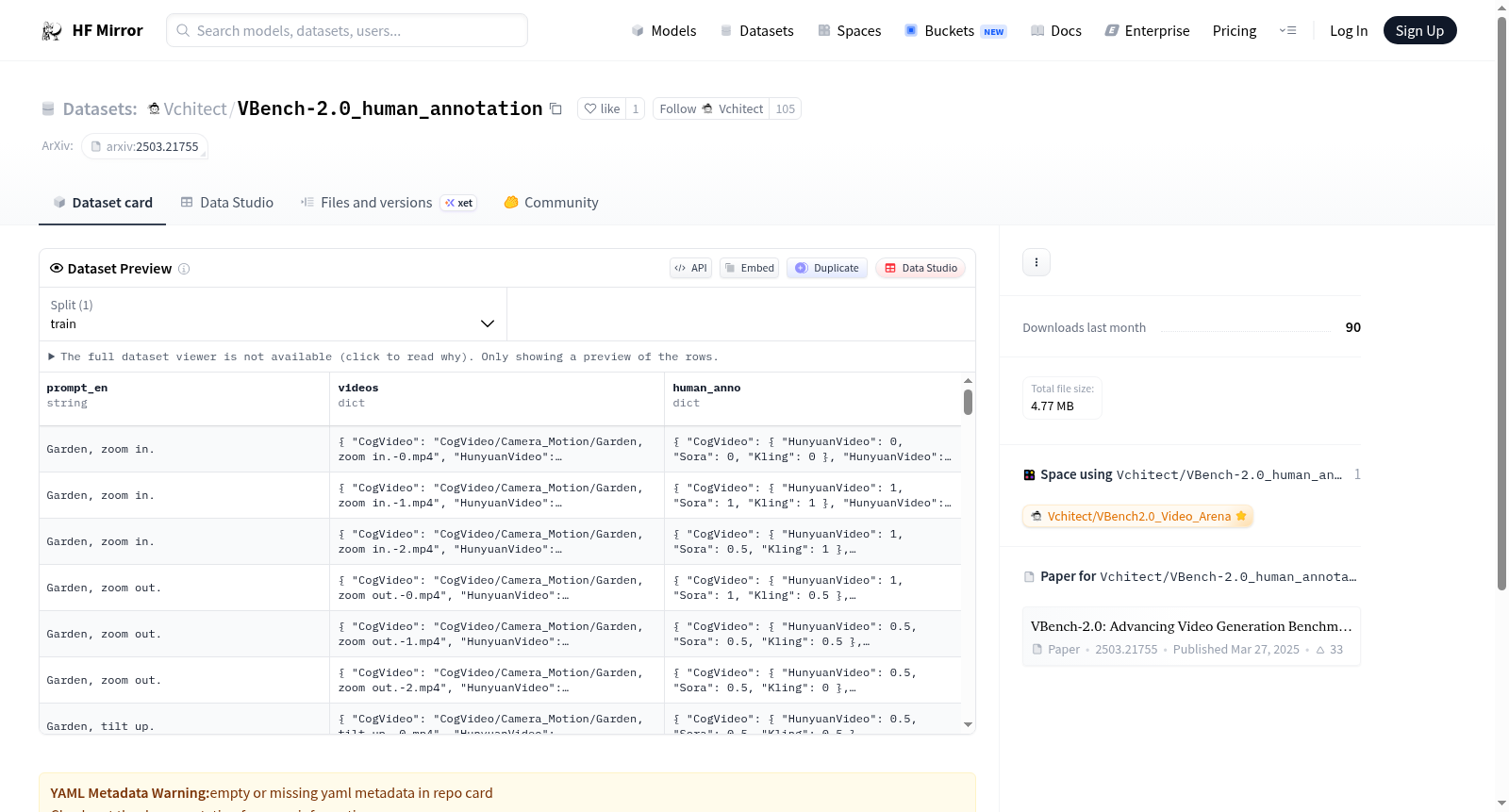
Task: Click the Log In link
Action: (1349, 31)
